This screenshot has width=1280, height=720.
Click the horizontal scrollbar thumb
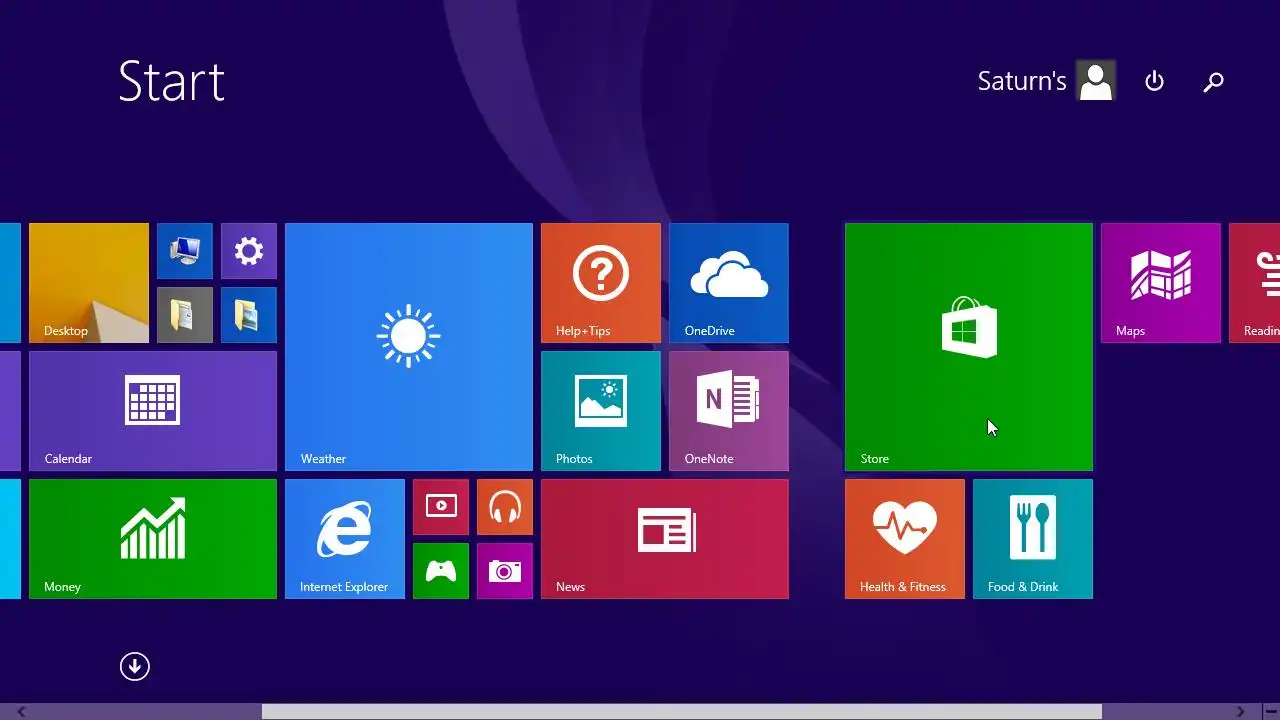point(682,711)
